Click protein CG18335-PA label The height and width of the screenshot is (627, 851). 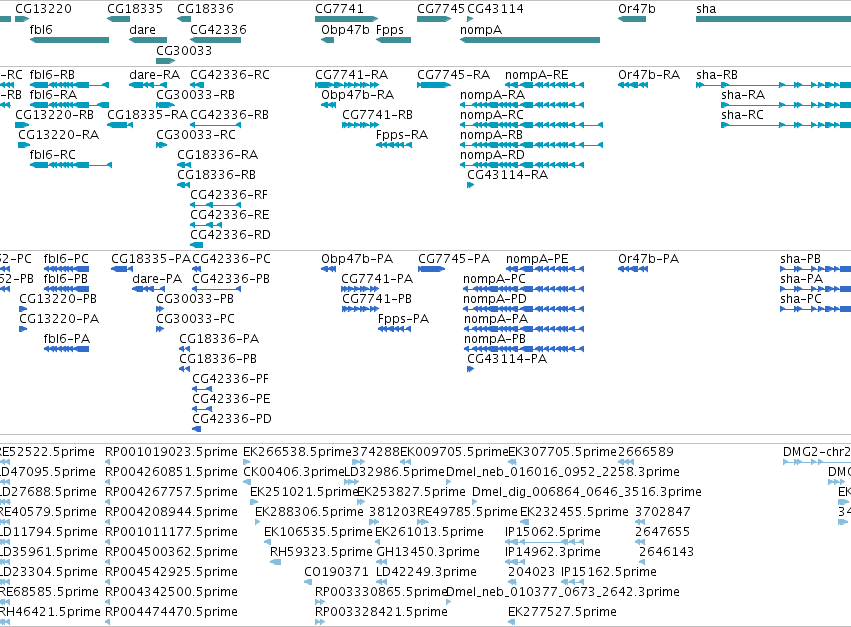tap(151, 259)
